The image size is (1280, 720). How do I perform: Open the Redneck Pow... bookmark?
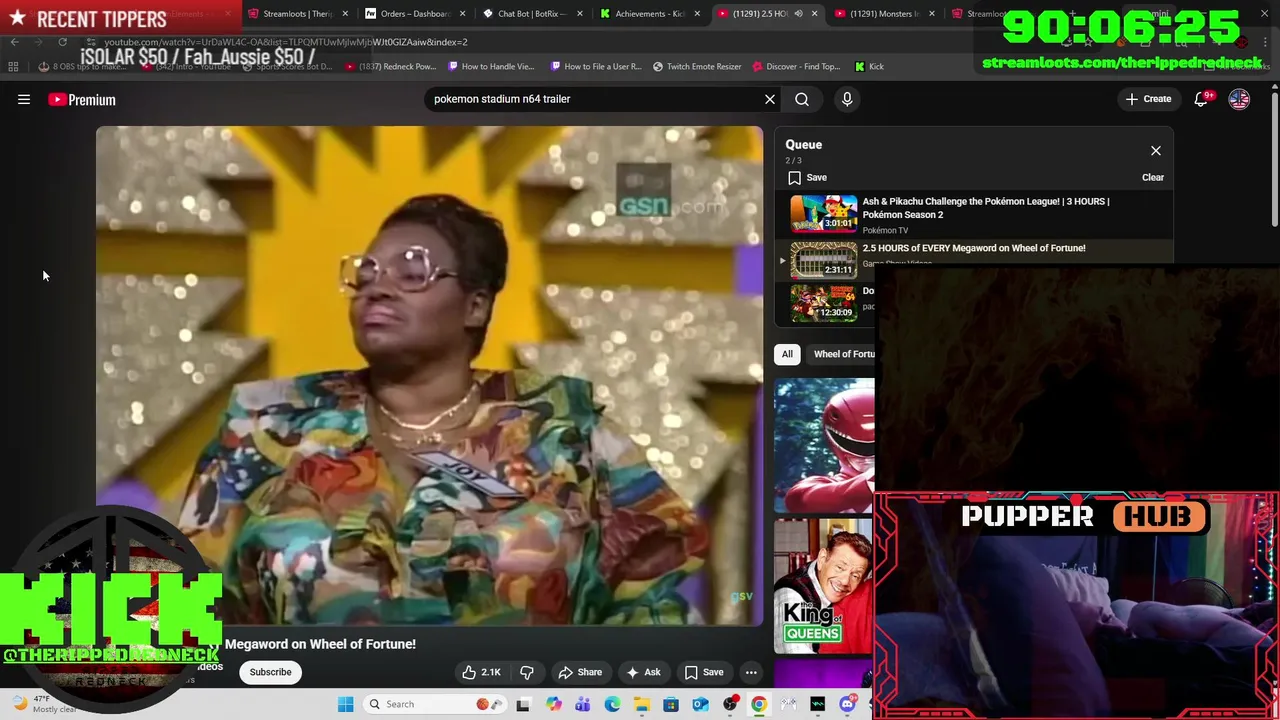coord(391,67)
